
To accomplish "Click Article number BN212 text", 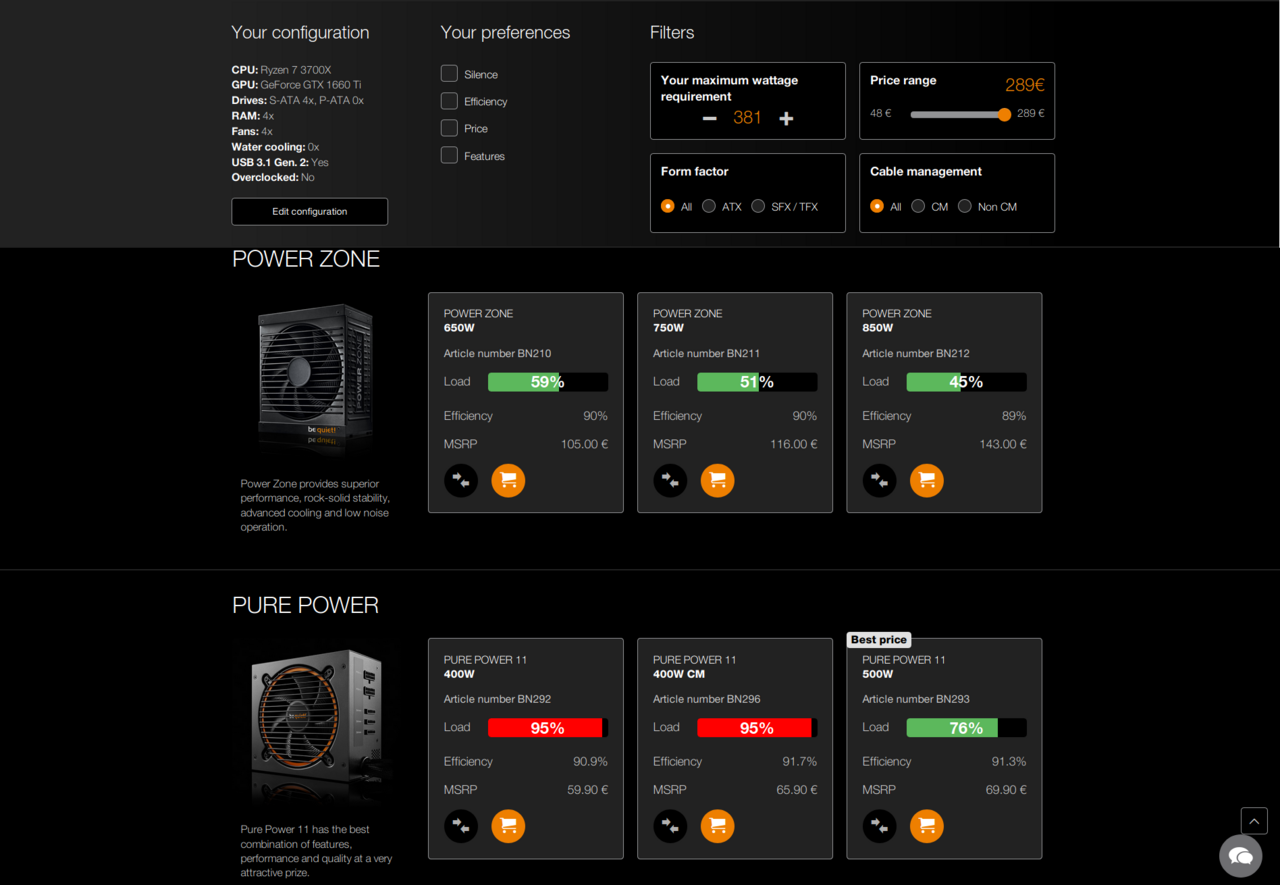I will (x=916, y=353).
